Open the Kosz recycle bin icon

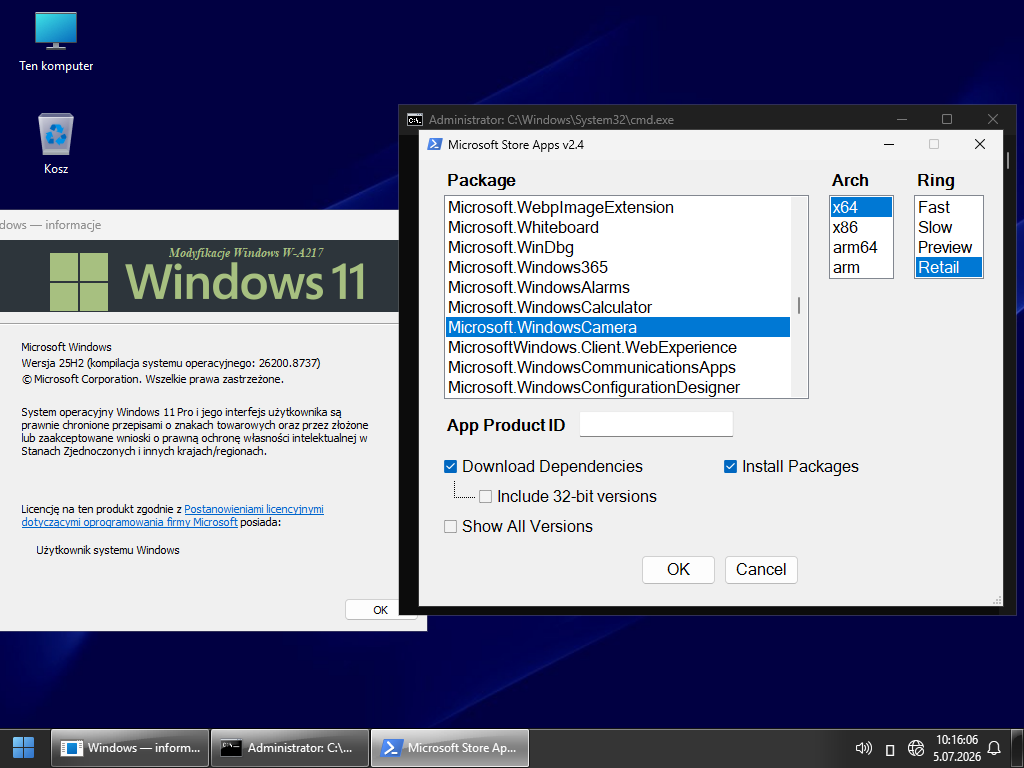click(56, 144)
